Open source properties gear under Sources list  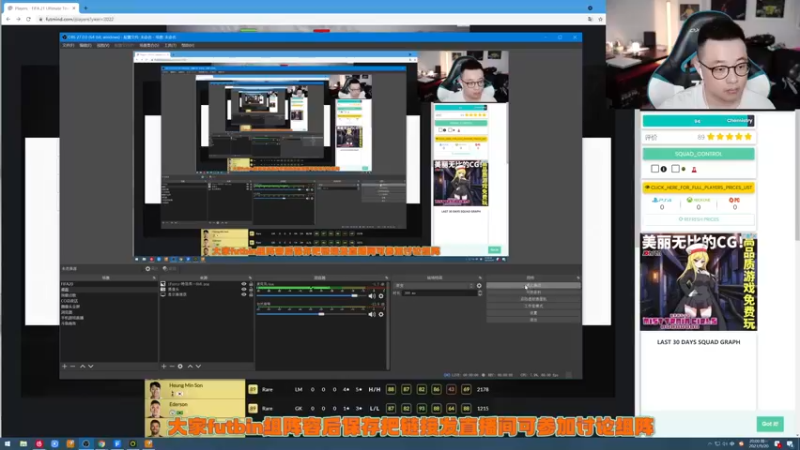pyautogui.click(x=180, y=366)
